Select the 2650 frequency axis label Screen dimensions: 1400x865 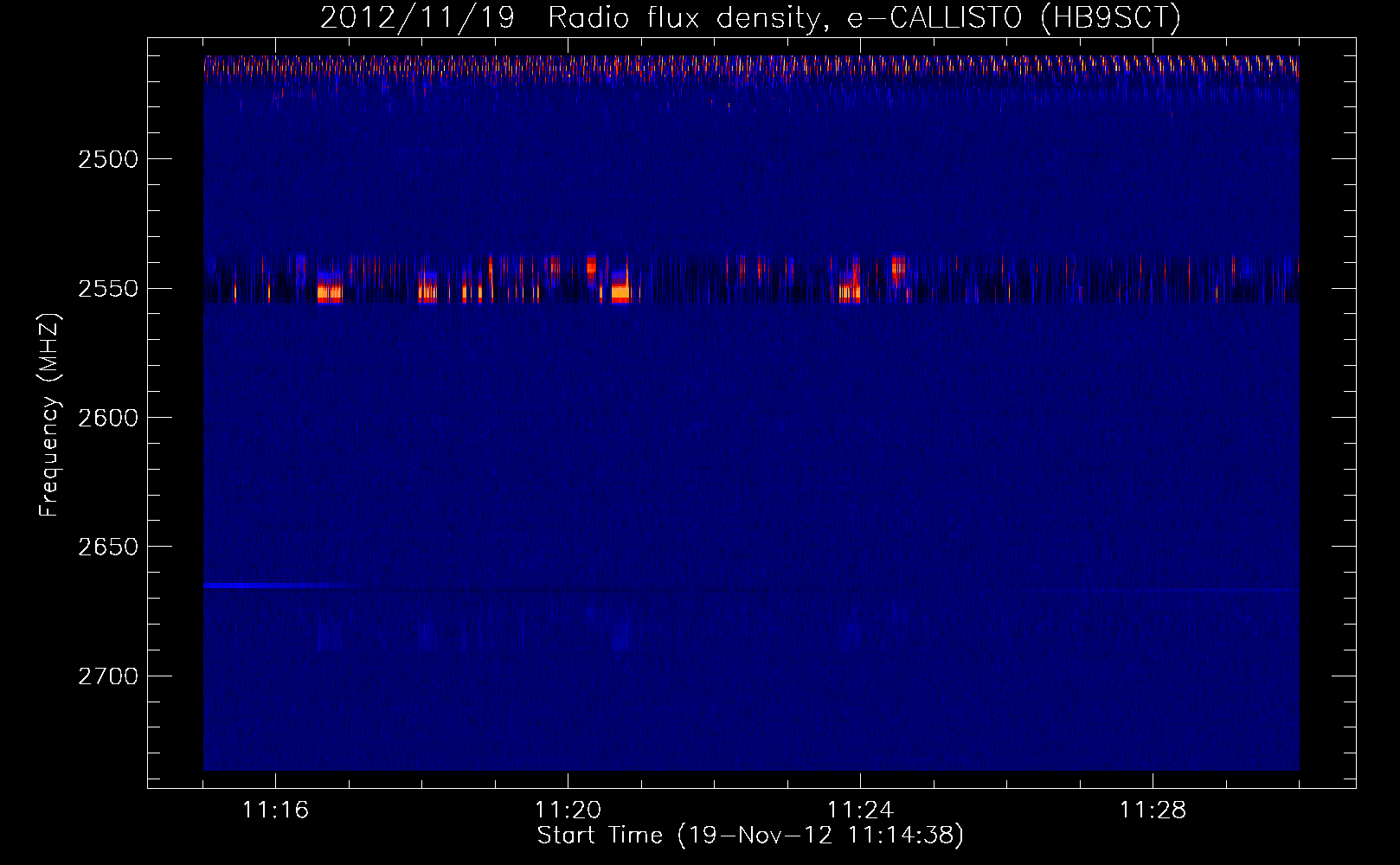(x=108, y=547)
